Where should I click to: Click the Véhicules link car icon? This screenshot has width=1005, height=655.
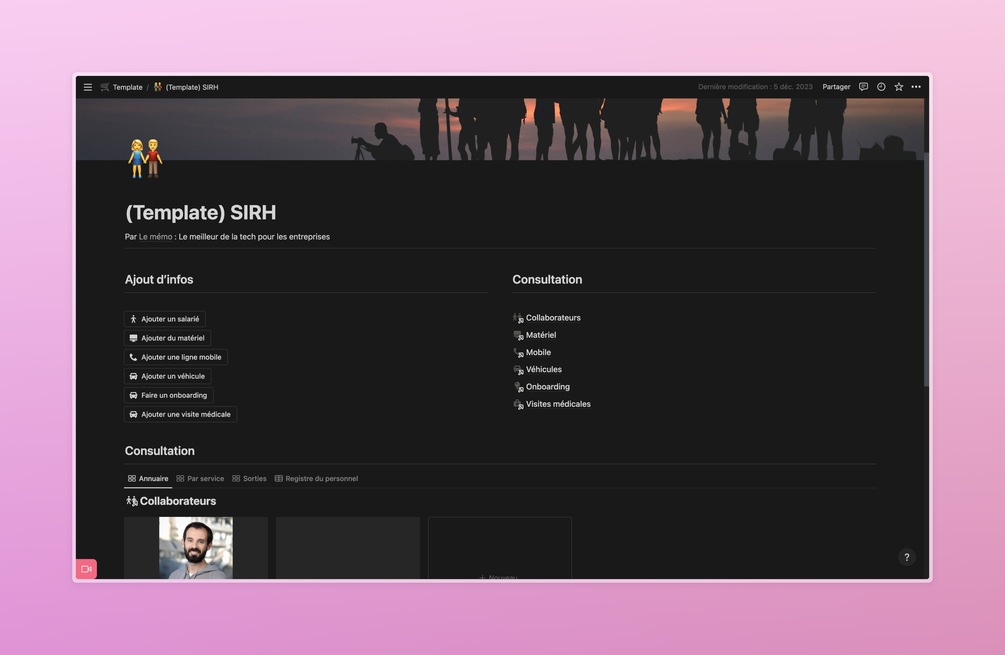(518, 370)
